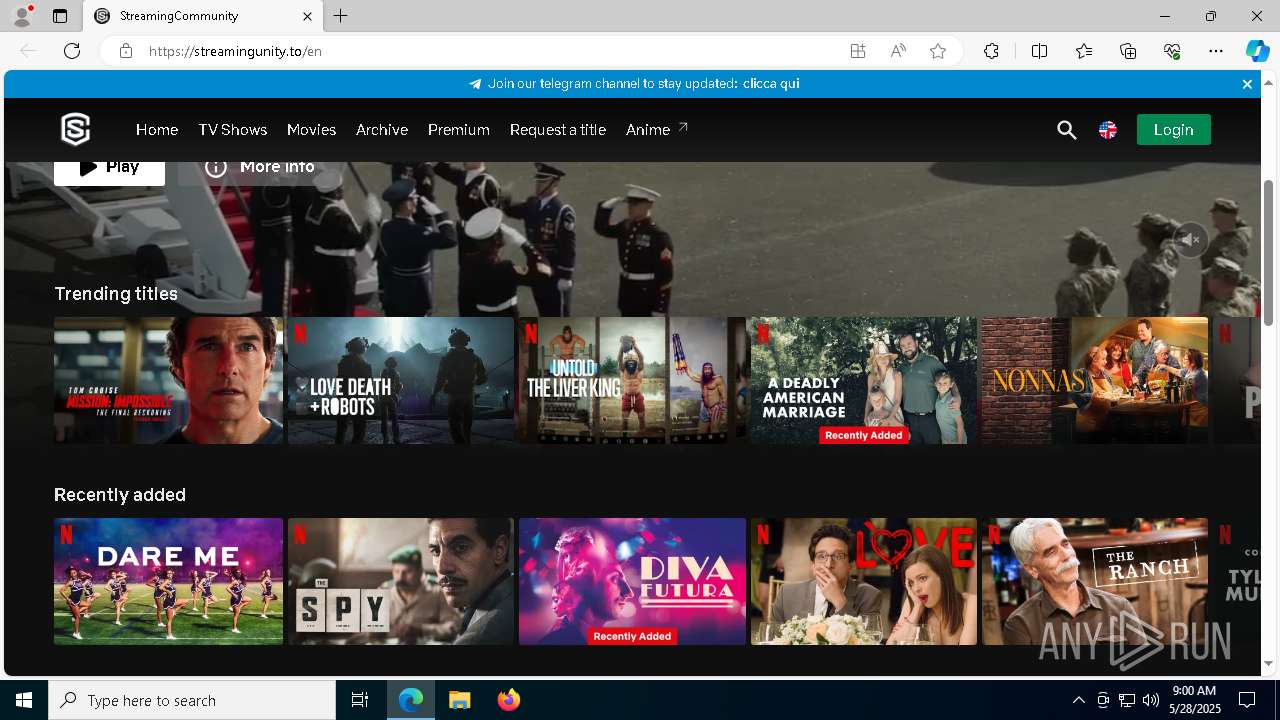Open the app available install icon
Image resolution: width=1280 pixels, height=720 pixels.
coord(858,51)
